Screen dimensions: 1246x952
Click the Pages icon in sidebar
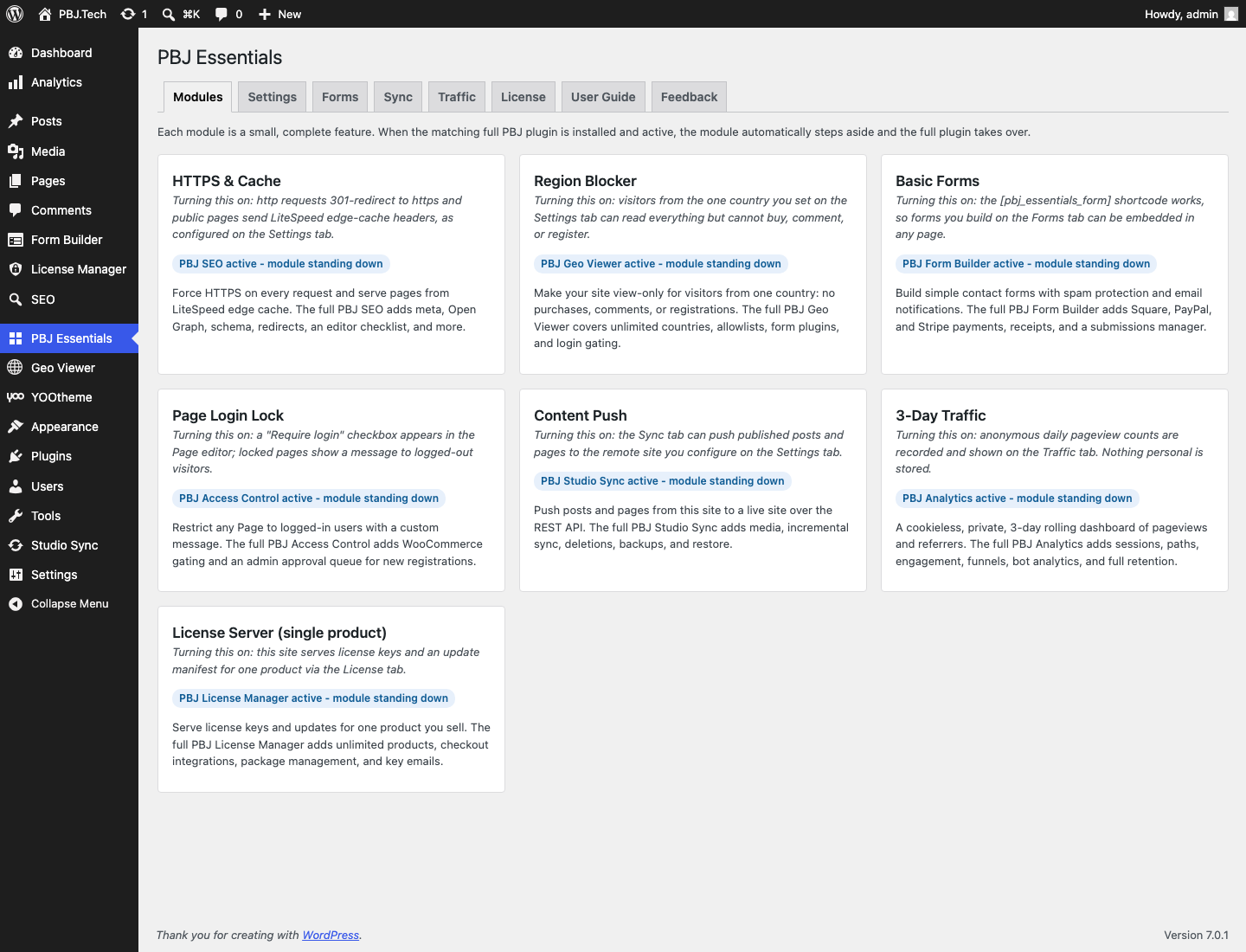click(x=16, y=181)
